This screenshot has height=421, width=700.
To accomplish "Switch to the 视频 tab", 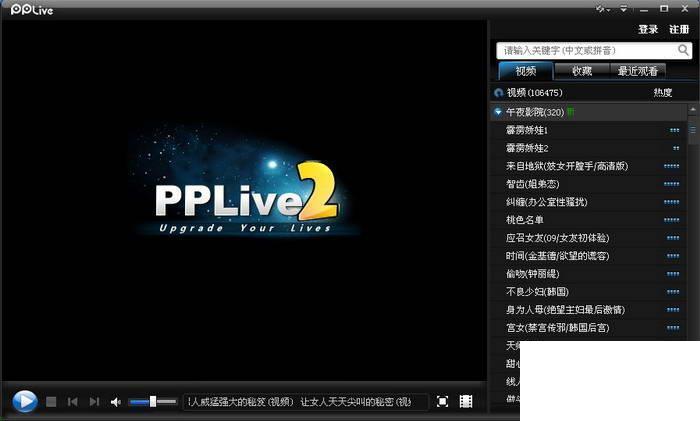I will (x=525, y=71).
